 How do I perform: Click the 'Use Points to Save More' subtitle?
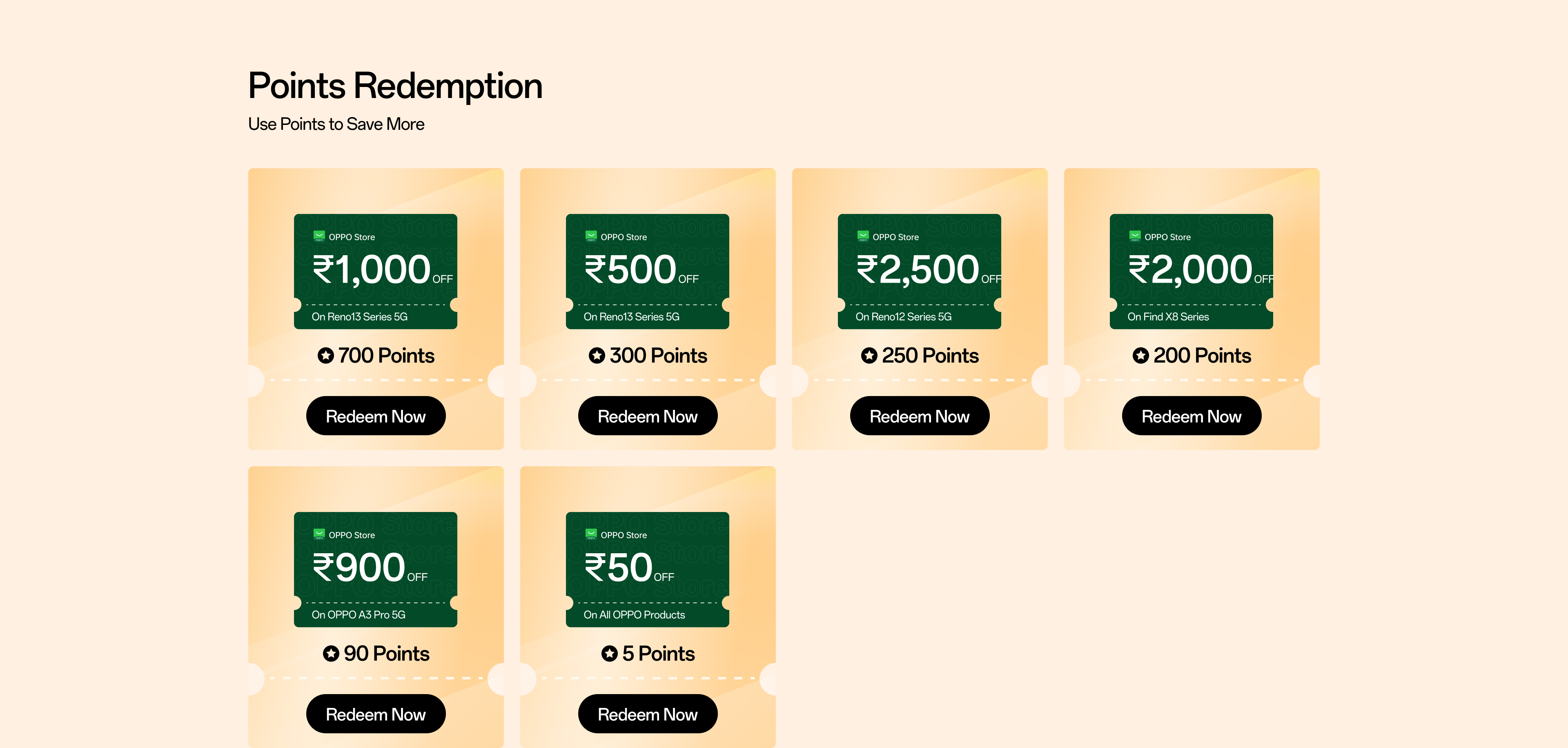pyautogui.click(x=336, y=124)
